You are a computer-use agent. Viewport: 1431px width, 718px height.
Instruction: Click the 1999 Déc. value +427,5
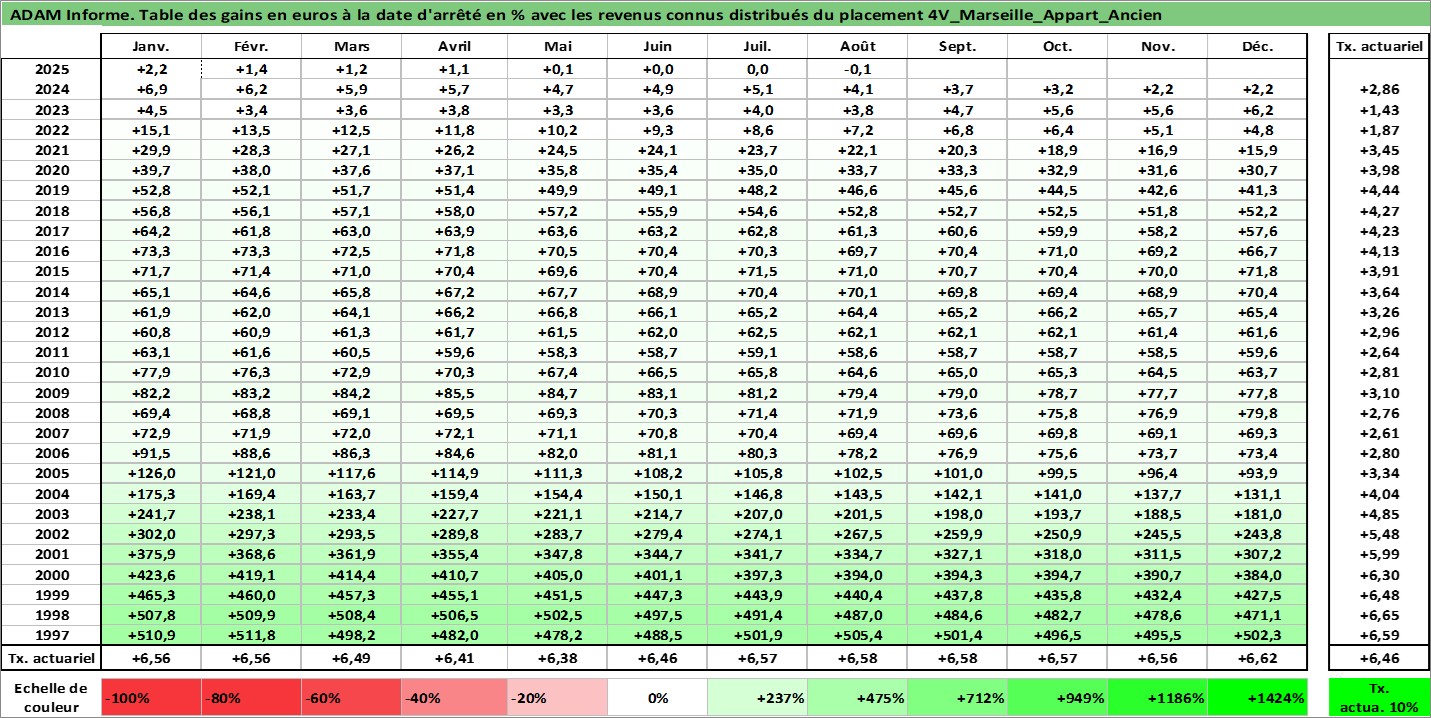[x=1257, y=595]
